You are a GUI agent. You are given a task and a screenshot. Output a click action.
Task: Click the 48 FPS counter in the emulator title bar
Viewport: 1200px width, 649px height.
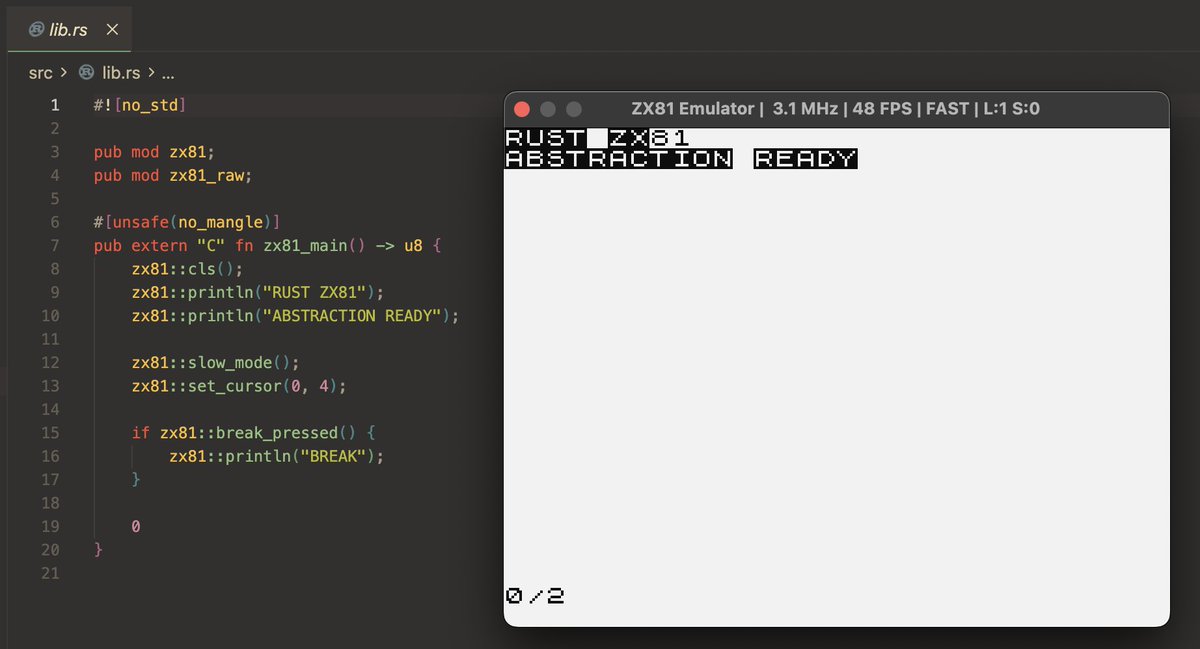884,109
